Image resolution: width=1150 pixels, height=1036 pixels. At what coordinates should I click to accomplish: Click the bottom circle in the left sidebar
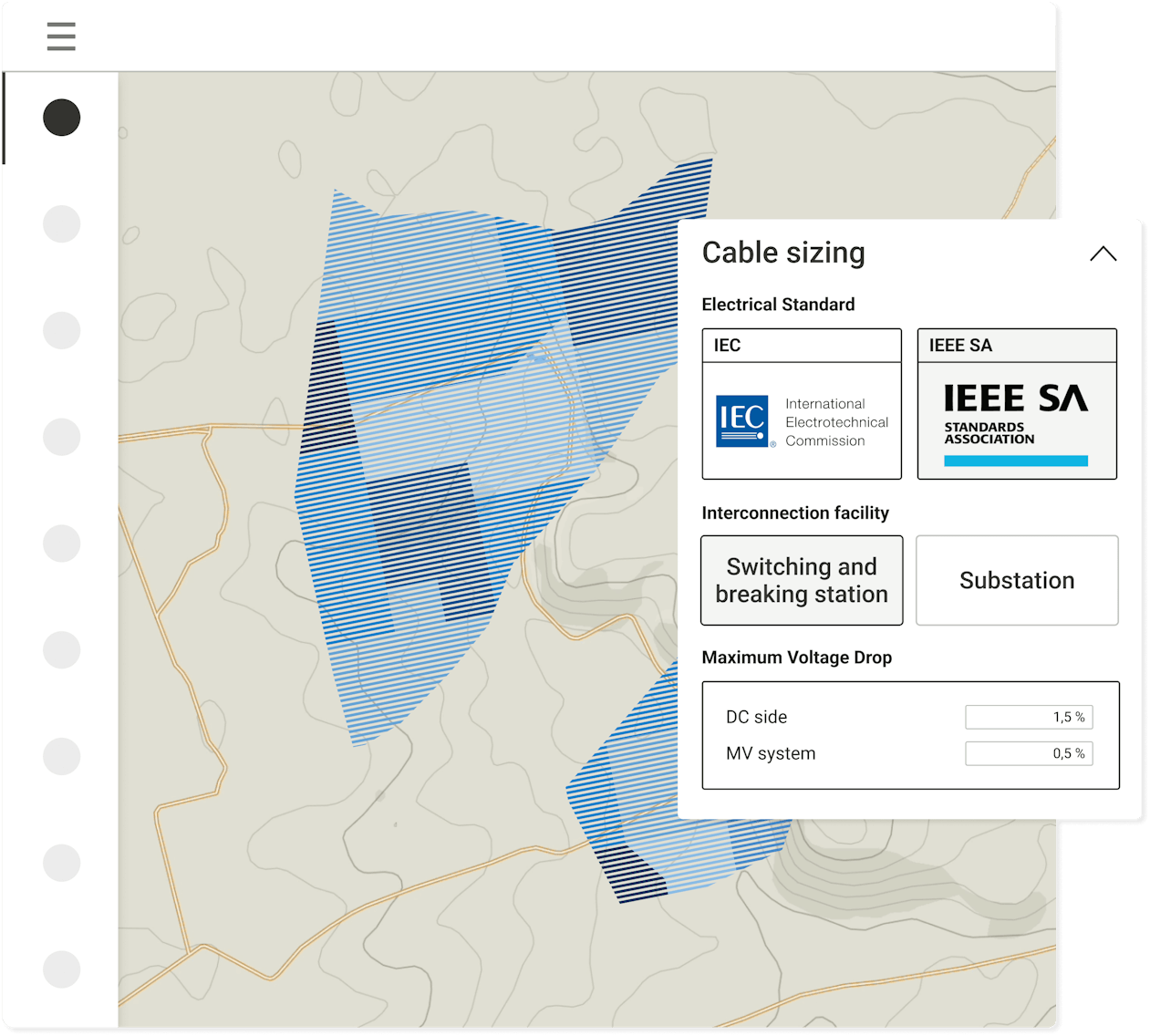[x=62, y=969]
